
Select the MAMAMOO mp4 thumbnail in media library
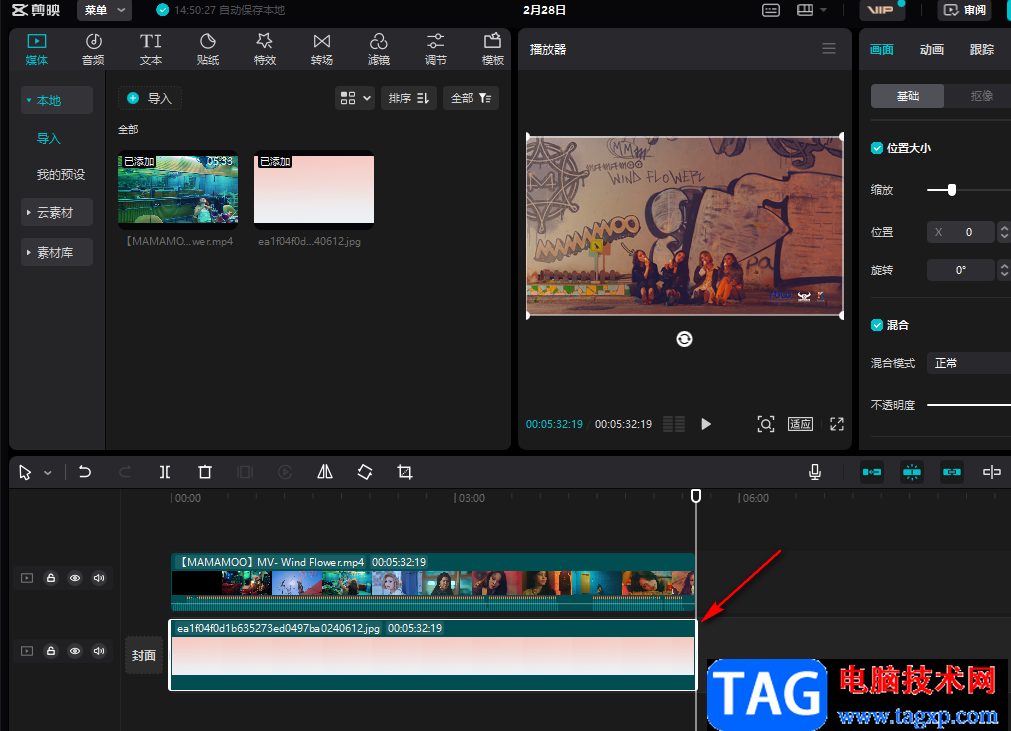point(178,189)
